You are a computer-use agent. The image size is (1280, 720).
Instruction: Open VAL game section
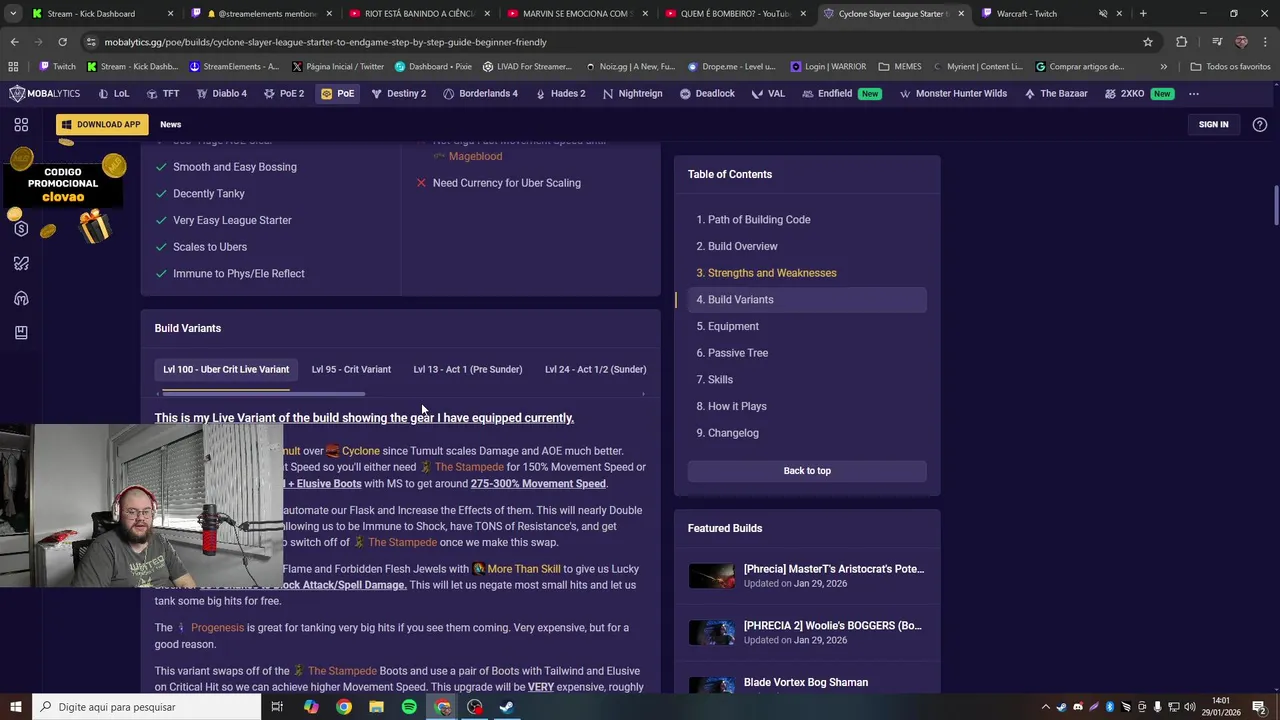[768, 93]
